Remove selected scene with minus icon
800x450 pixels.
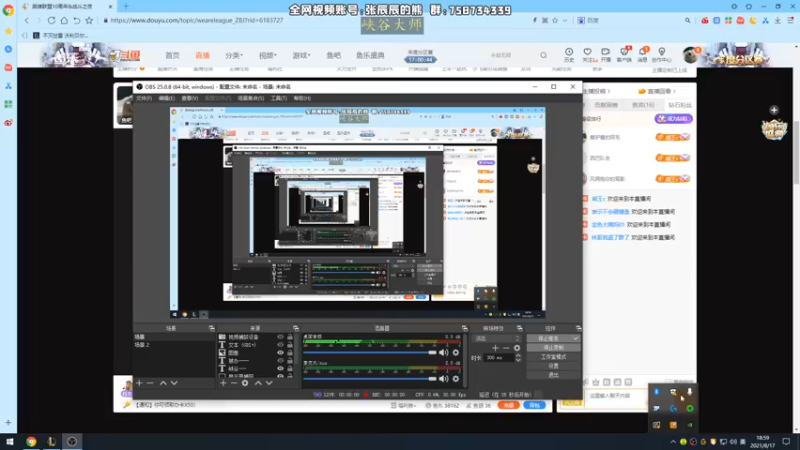(x=150, y=383)
